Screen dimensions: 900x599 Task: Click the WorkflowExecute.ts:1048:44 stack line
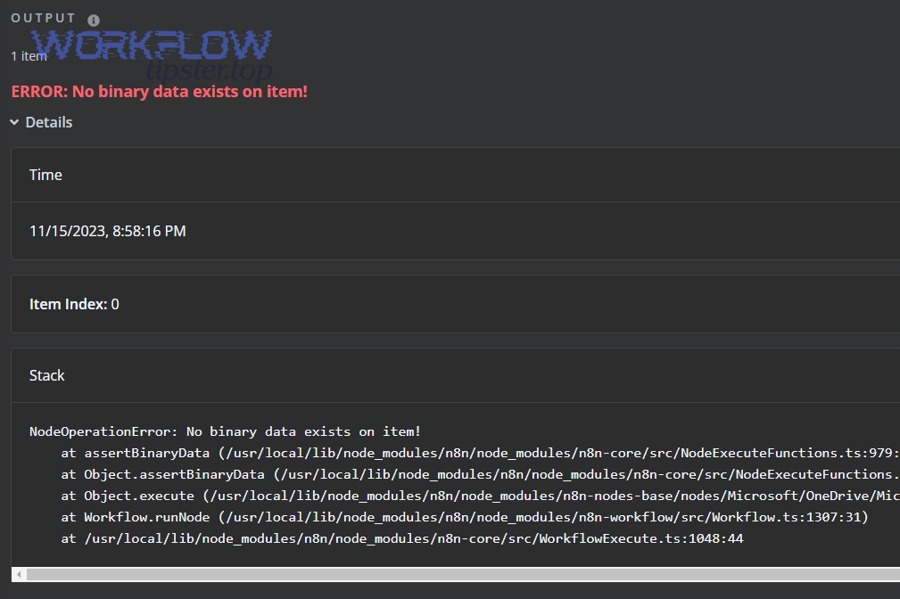click(x=402, y=538)
